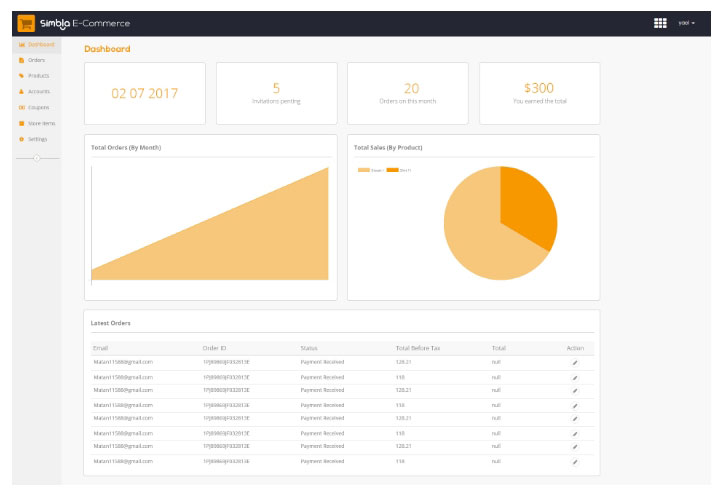Open the 5 invitations pending card

(277, 94)
